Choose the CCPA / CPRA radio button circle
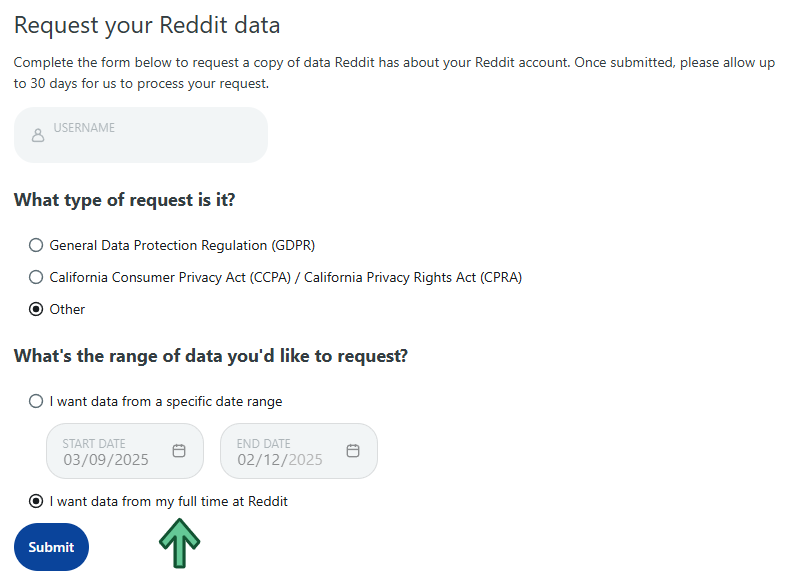This screenshot has height=583, width=785. (x=36, y=277)
